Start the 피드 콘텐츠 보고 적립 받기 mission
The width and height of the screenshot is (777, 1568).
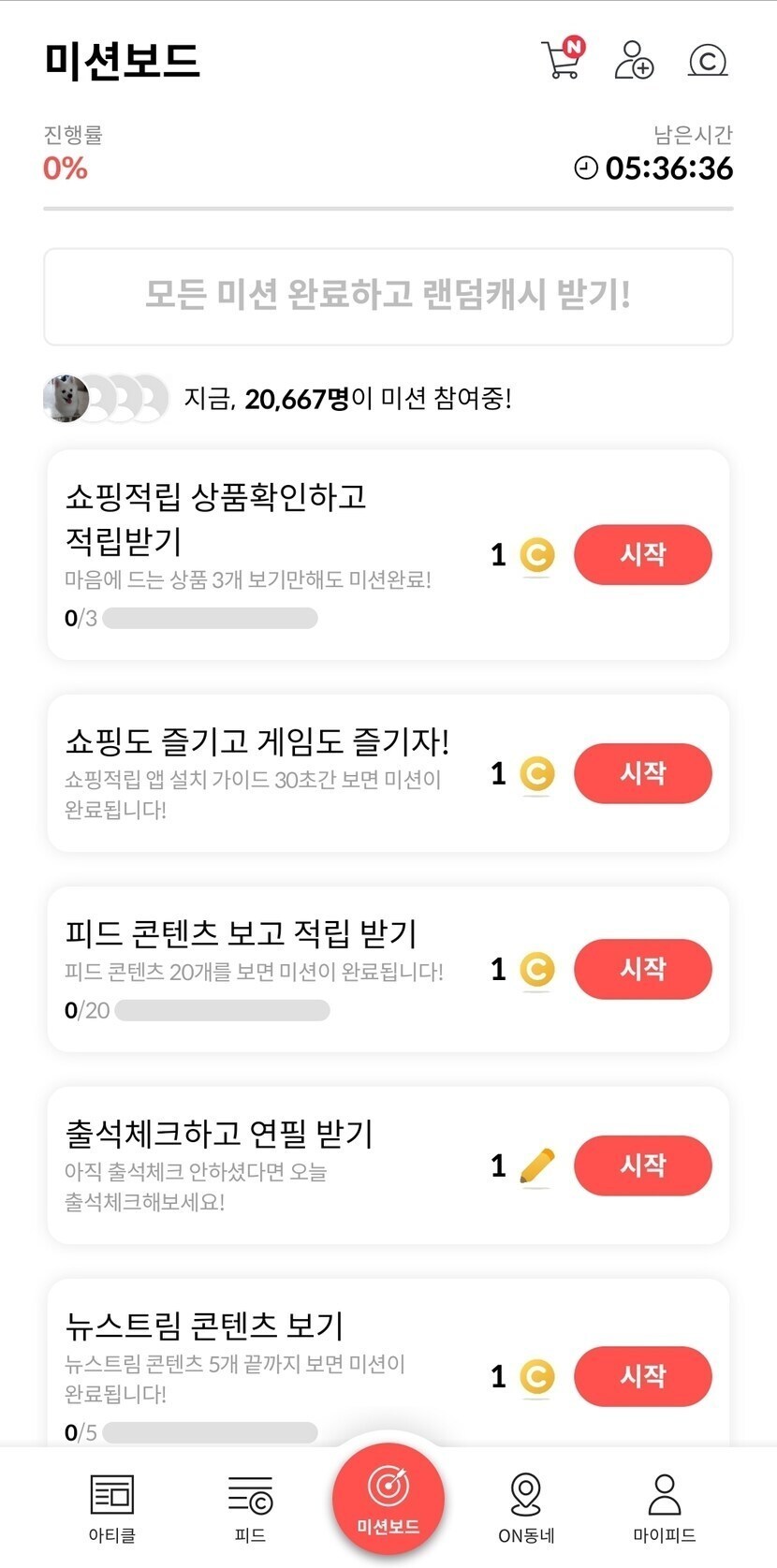[642, 969]
